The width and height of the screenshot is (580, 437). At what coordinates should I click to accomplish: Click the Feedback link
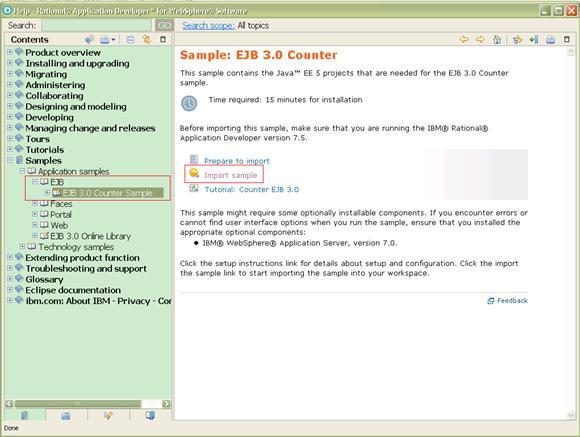coord(512,300)
